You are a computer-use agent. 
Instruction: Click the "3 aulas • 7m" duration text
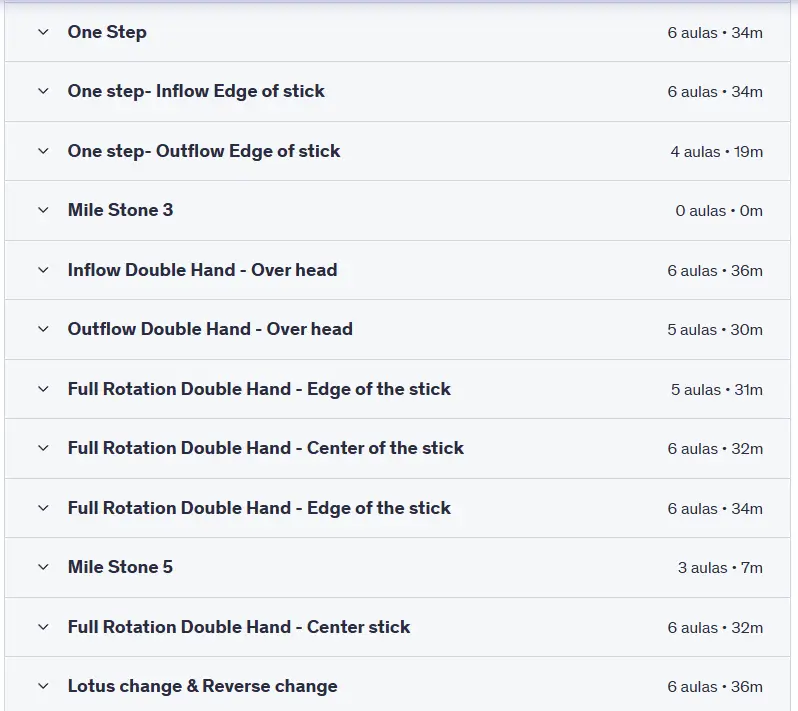click(x=720, y=568)
